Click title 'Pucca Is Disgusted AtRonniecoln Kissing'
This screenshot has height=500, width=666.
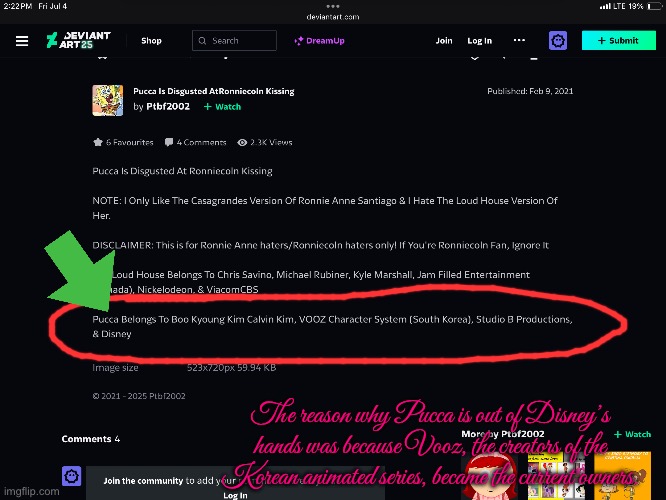214,91
